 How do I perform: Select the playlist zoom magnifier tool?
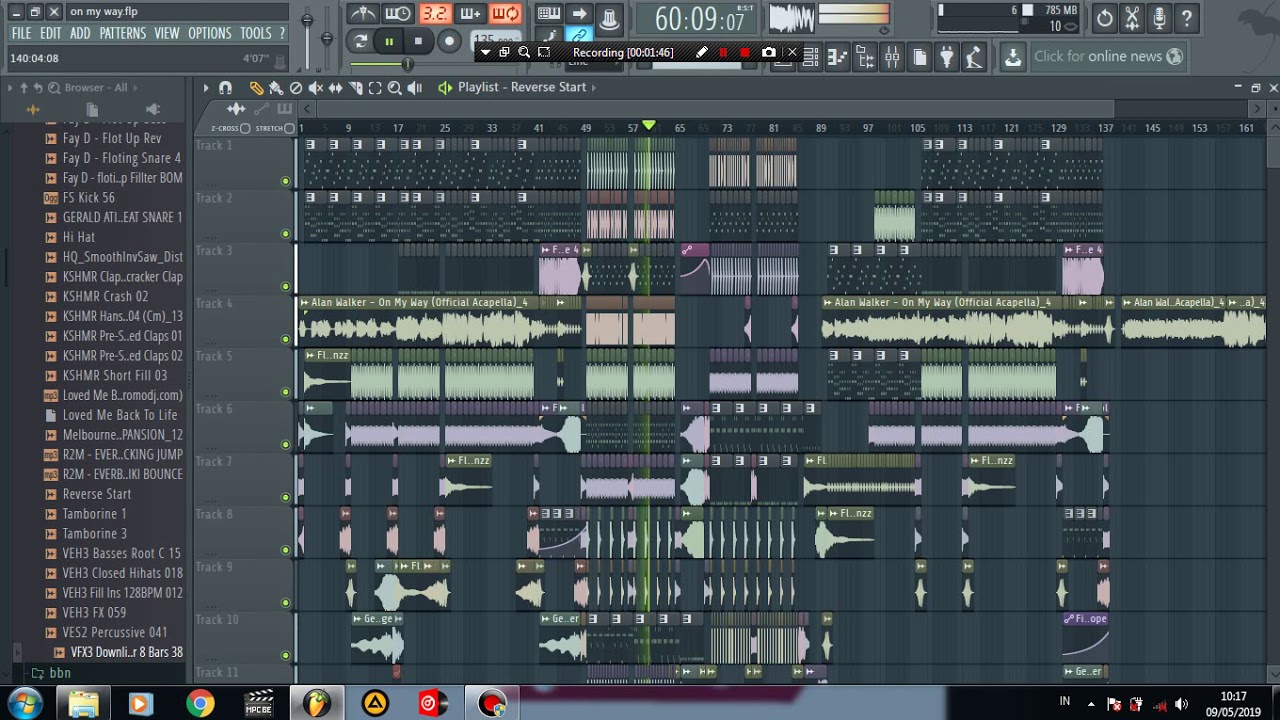click(394, 88)
